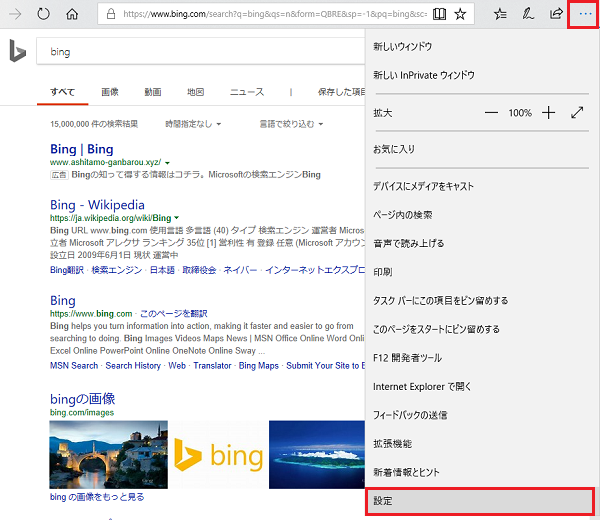Click the lock icon in address bar
The image size is (600, 520).
click(111, 14)
